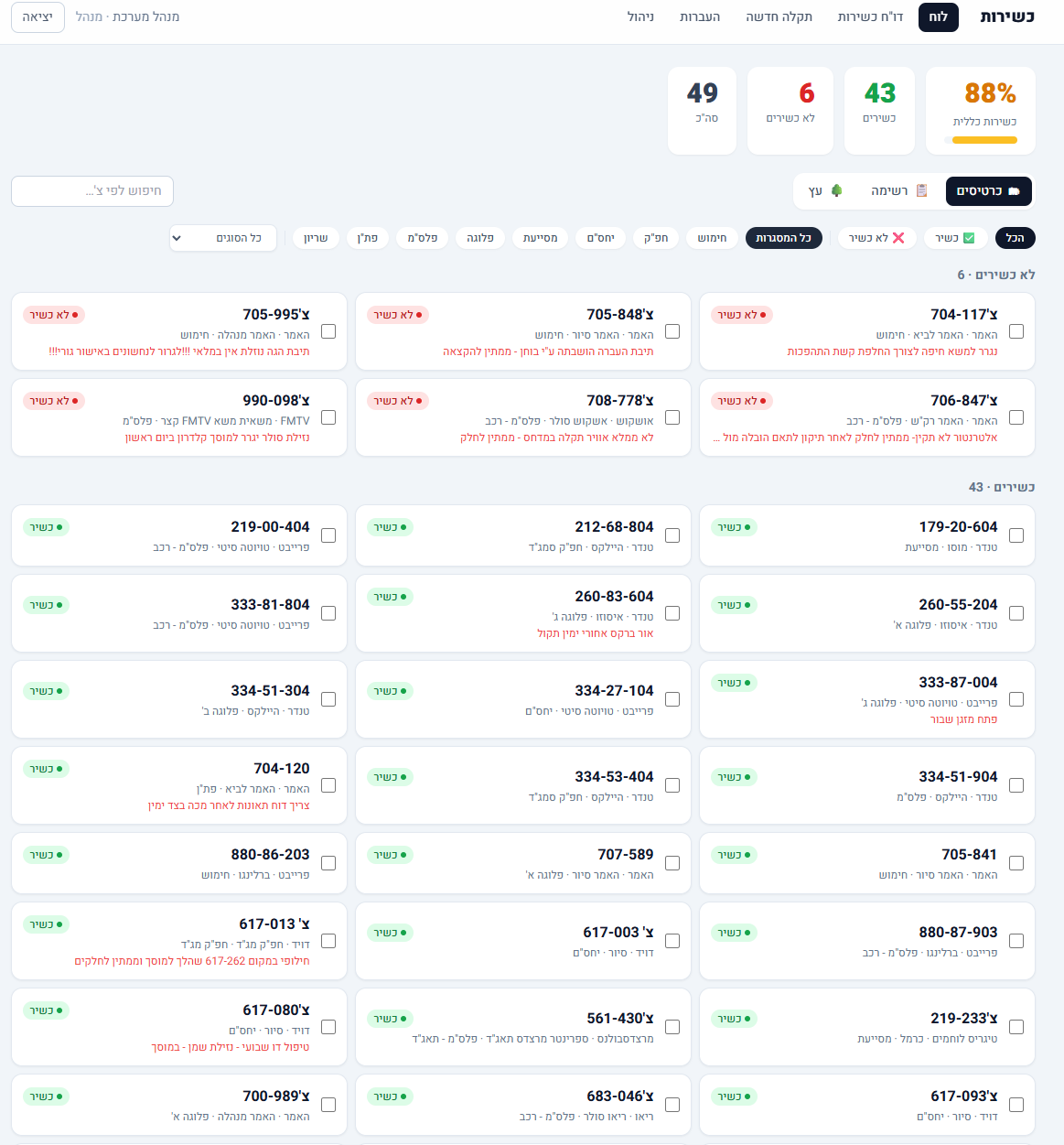Filter by the יחס"ם chip

click(x=601, y=238)
